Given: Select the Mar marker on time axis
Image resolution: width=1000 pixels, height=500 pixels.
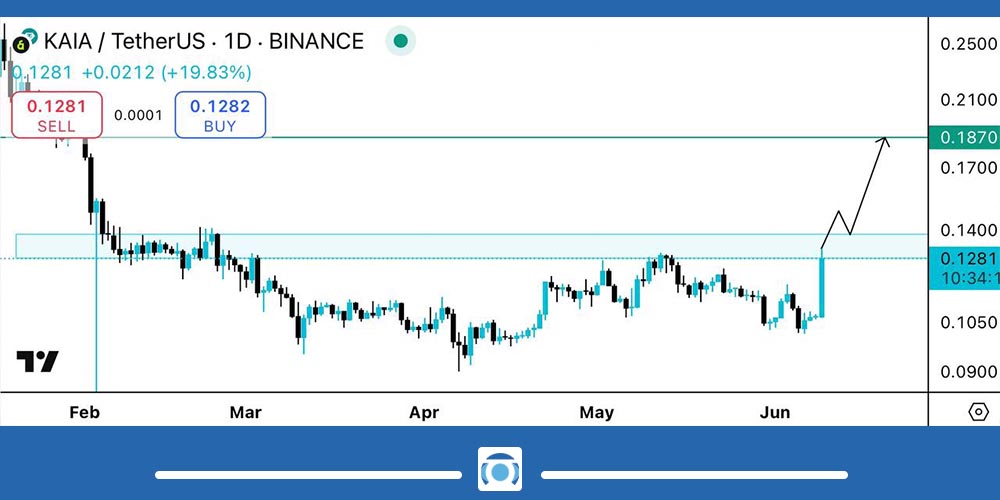Looking at the screenshot, I should click(x=245, y=412).
